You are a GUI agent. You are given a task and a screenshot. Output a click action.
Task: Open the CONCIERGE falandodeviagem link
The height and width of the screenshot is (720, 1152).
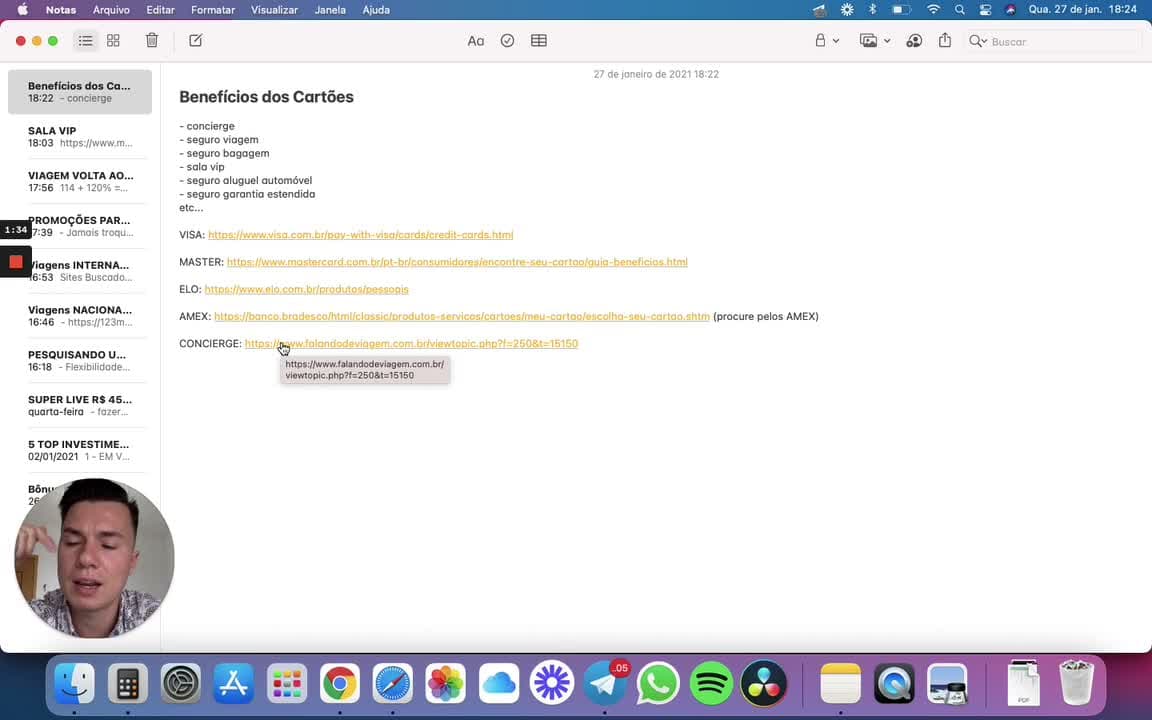[x=411, y=344]
